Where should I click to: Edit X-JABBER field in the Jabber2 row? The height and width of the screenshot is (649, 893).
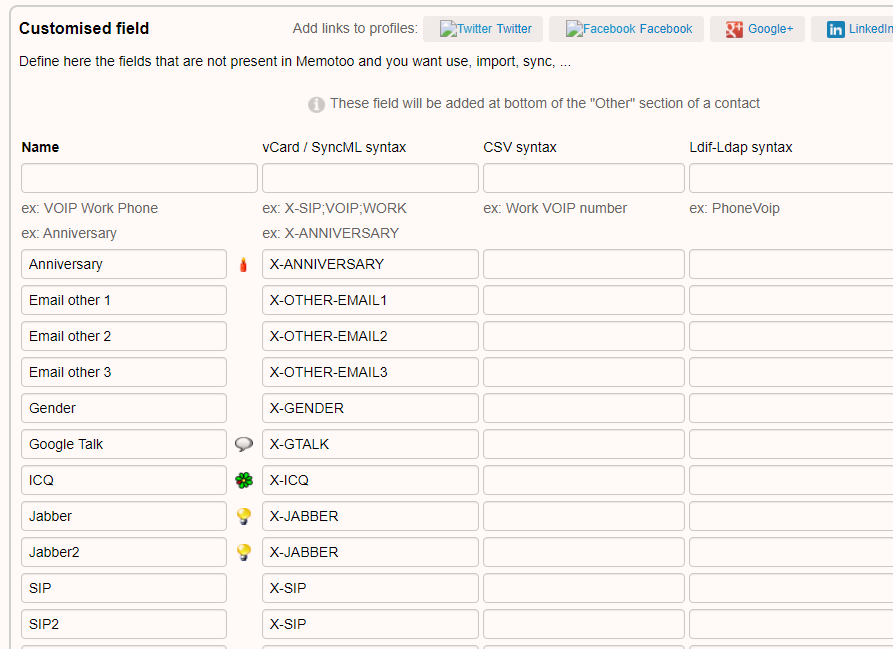(370, 552)
